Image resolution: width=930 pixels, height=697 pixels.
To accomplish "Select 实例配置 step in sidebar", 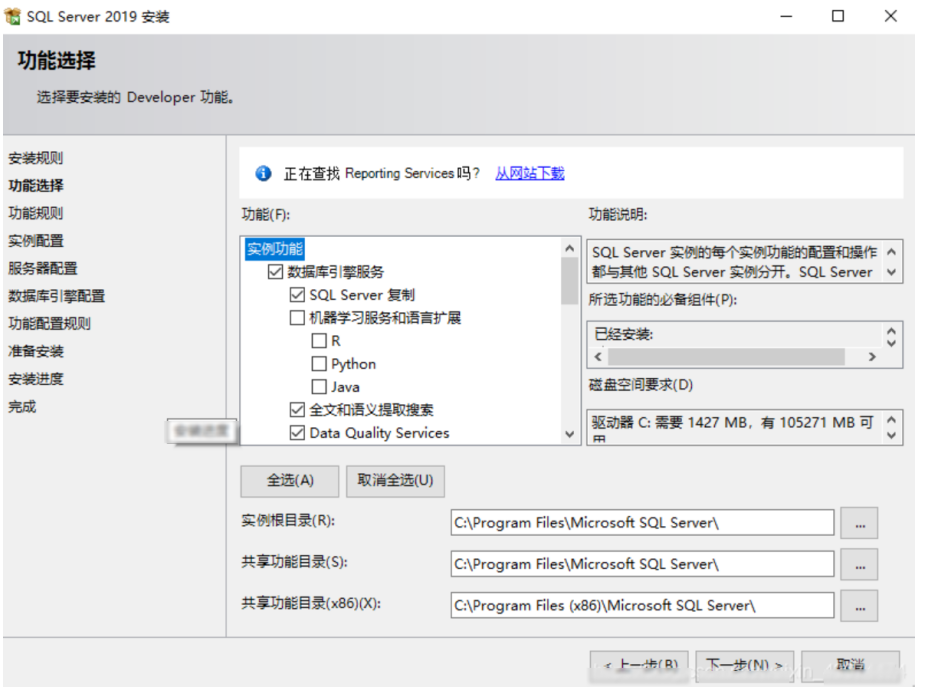I will [x=36, y=241].
